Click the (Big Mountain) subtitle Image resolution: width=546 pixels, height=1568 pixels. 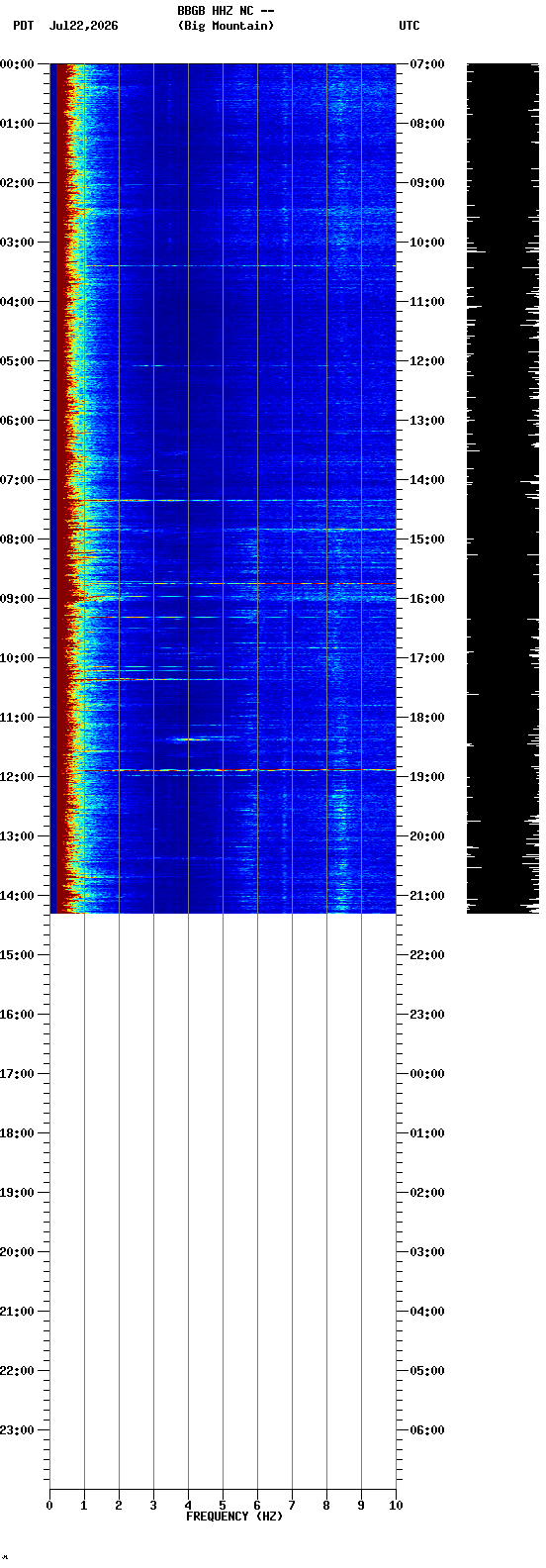tap(226, 26)
